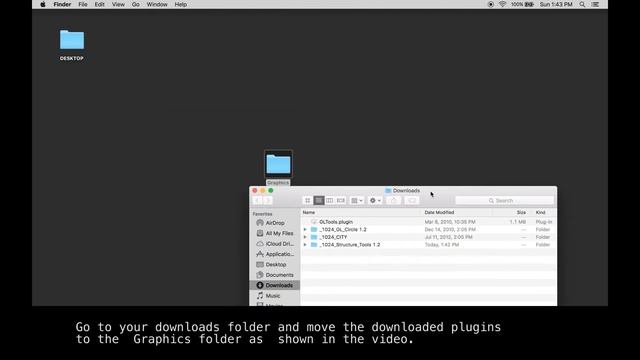
Task: Open the Action gear dropdown
Action: point(375,200)
